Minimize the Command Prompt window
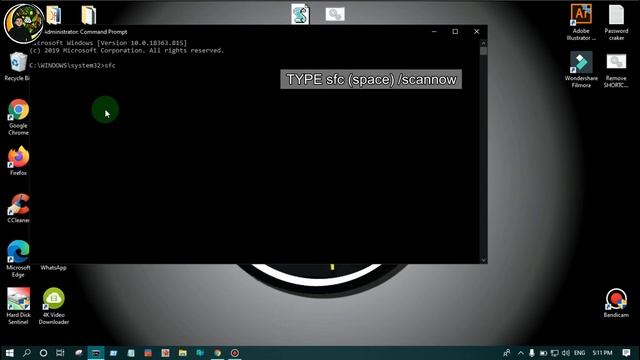This screenshot has width=640, height=360. click(x=434, y=31)
